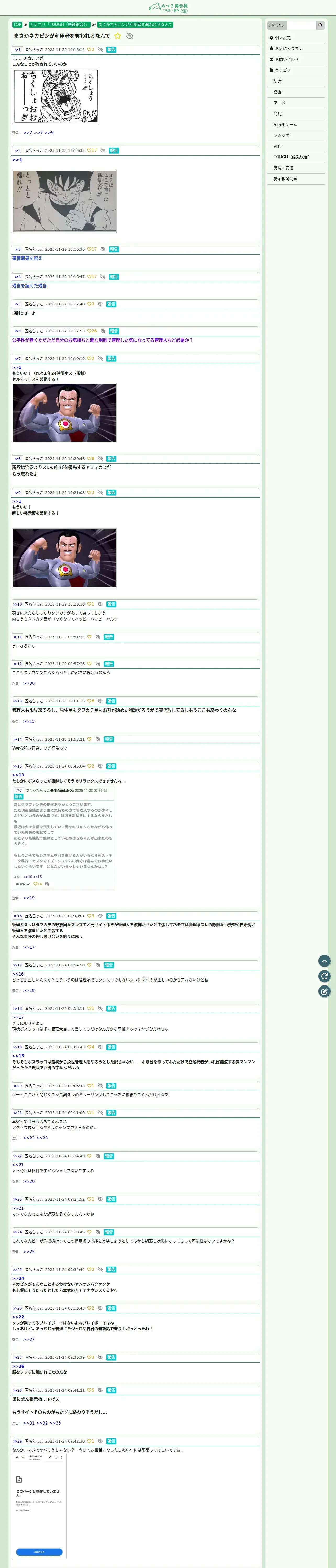Click the thread title breadcrumb link
This screenshot has width=336, height=1568.
135,25
